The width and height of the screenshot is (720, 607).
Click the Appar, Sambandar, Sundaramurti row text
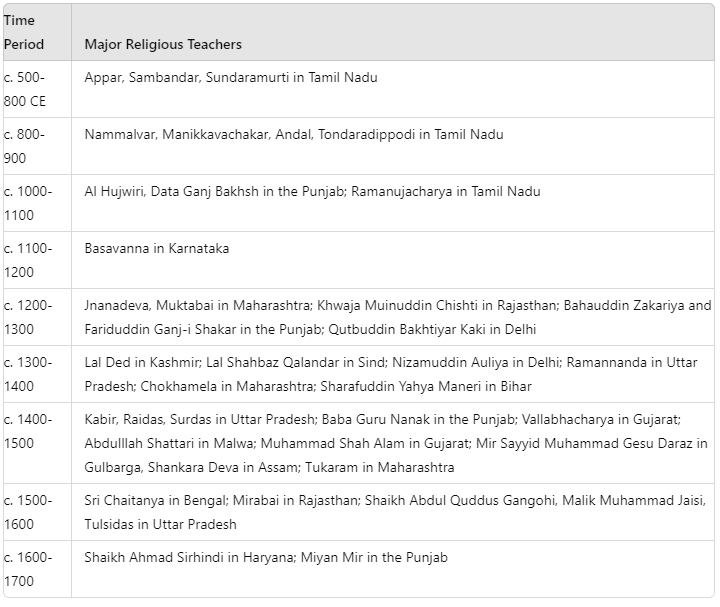(231, 77)
